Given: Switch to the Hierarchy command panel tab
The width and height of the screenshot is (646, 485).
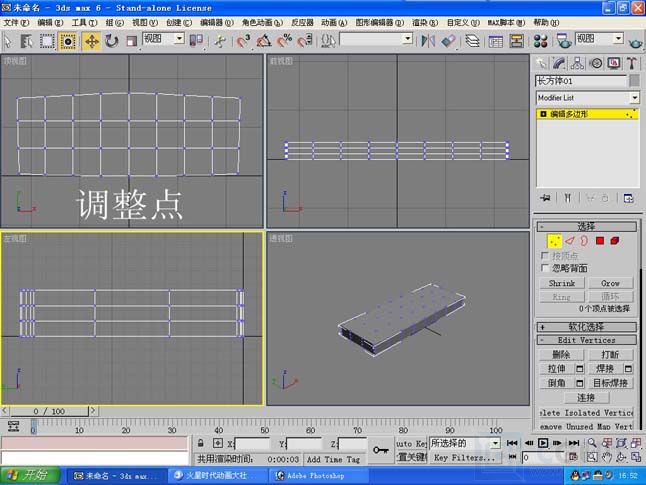Looking at the screenshot, I should point(577,63).
